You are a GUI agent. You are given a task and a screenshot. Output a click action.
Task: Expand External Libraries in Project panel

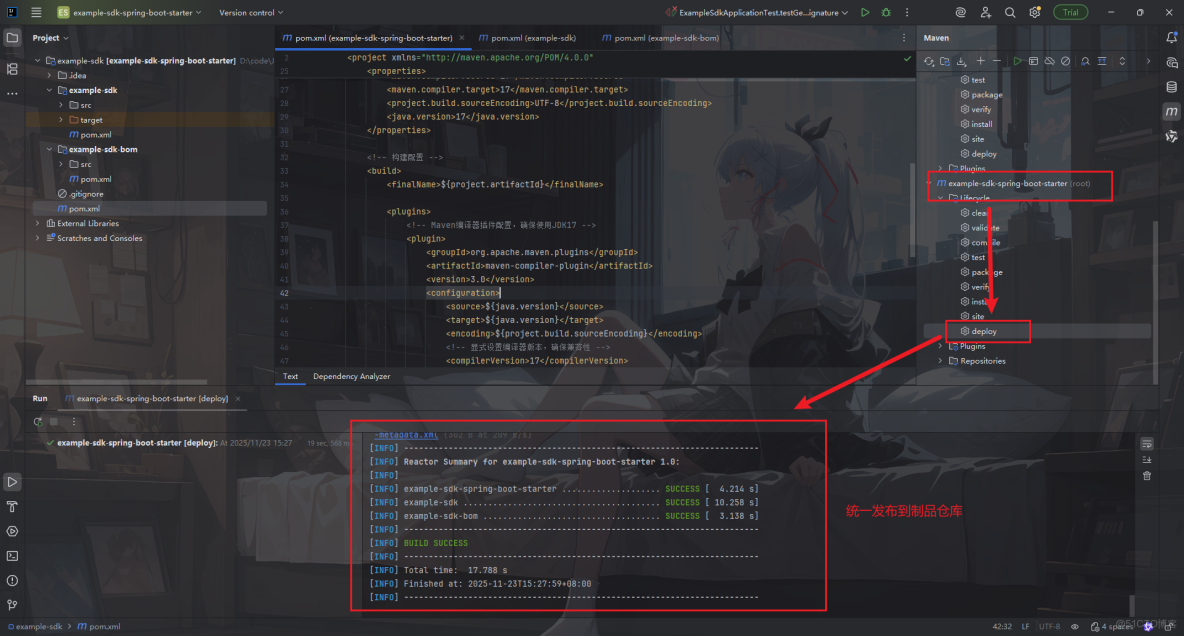(37, 223)
